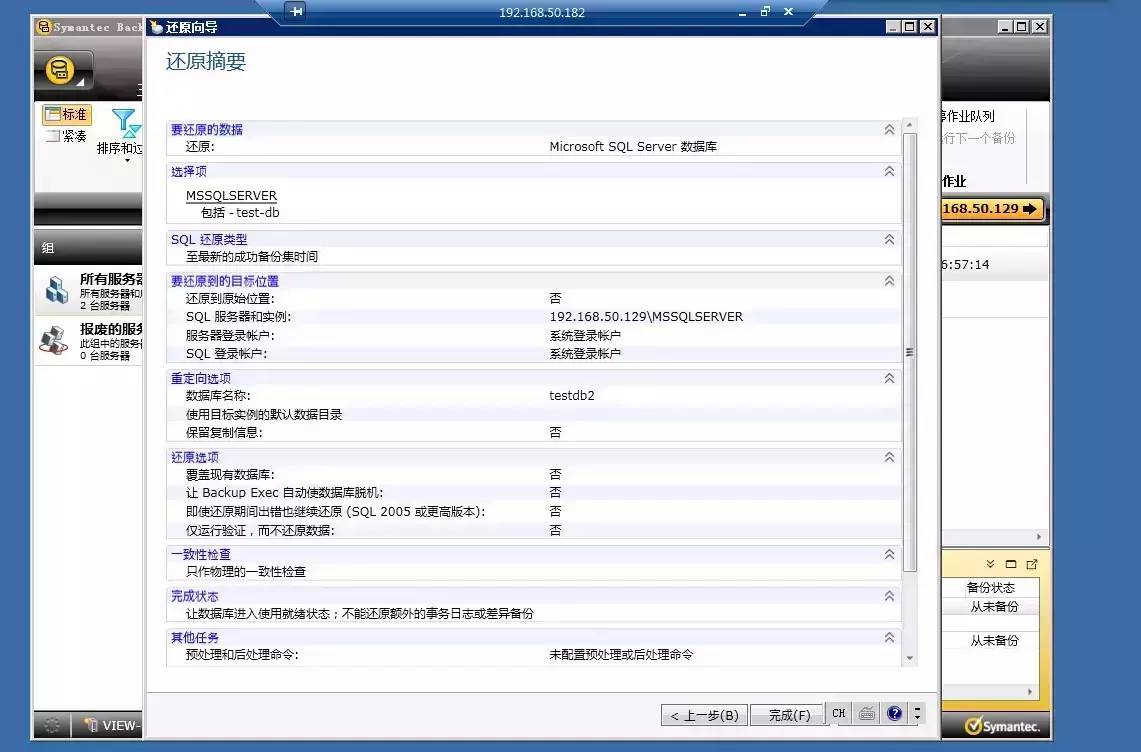Image resolution: width=1141 pixels, height=752 pixels.
Task: Click right scroll arrow in background job panel
Action: pyautogui.click(x=1039, y=537)
